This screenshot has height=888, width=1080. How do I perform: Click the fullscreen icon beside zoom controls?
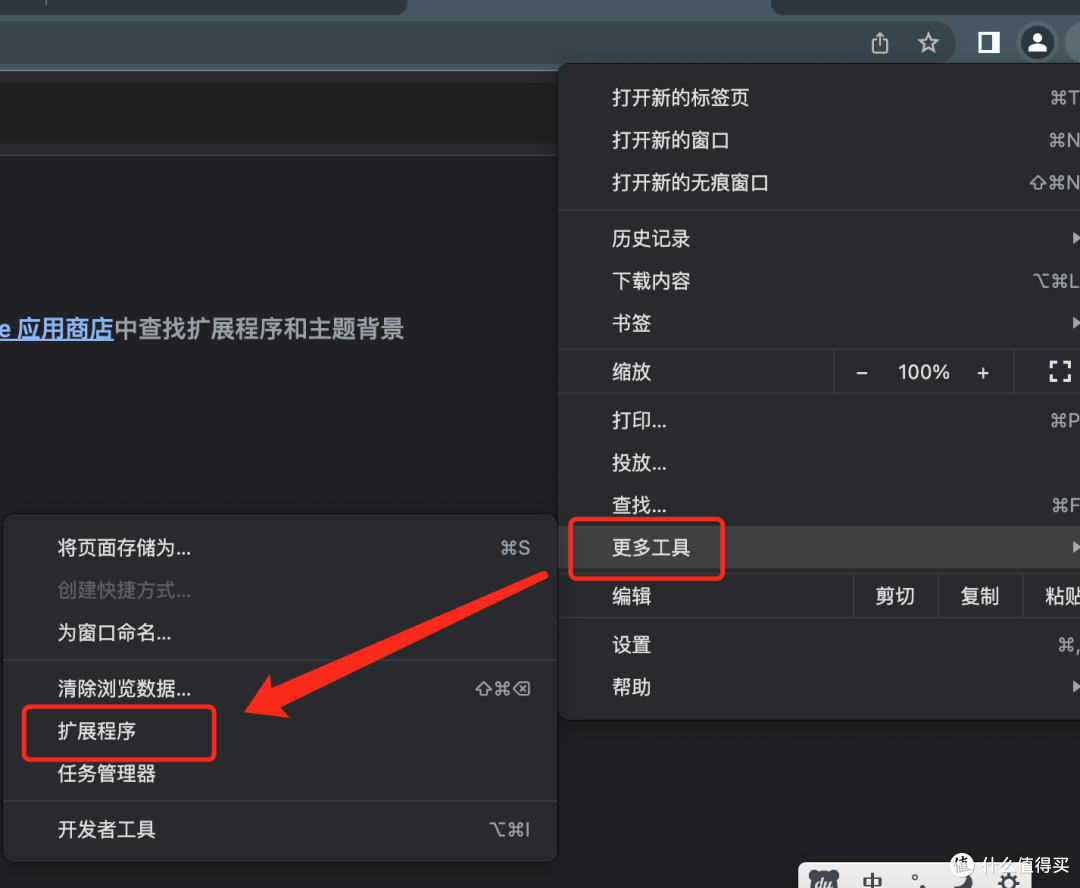[1059, 371]
